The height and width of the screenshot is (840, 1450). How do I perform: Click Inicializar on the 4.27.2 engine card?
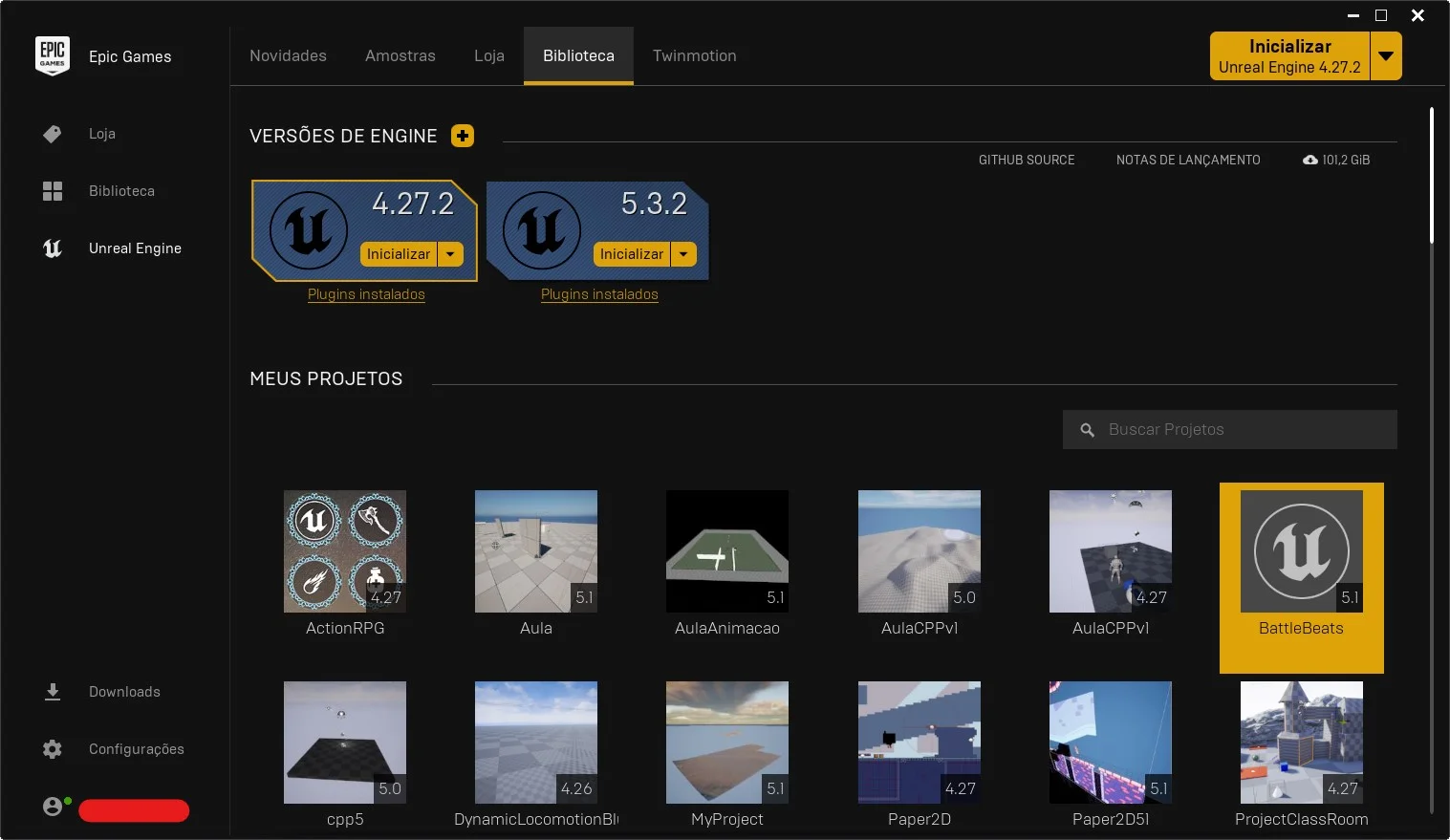[399, 254]
